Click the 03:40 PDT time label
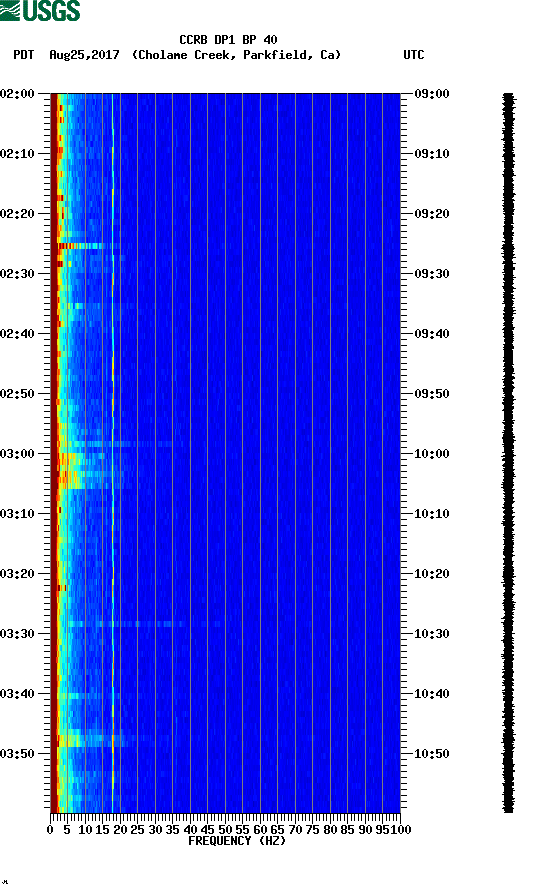552x893 pixels. pos(18,694)
